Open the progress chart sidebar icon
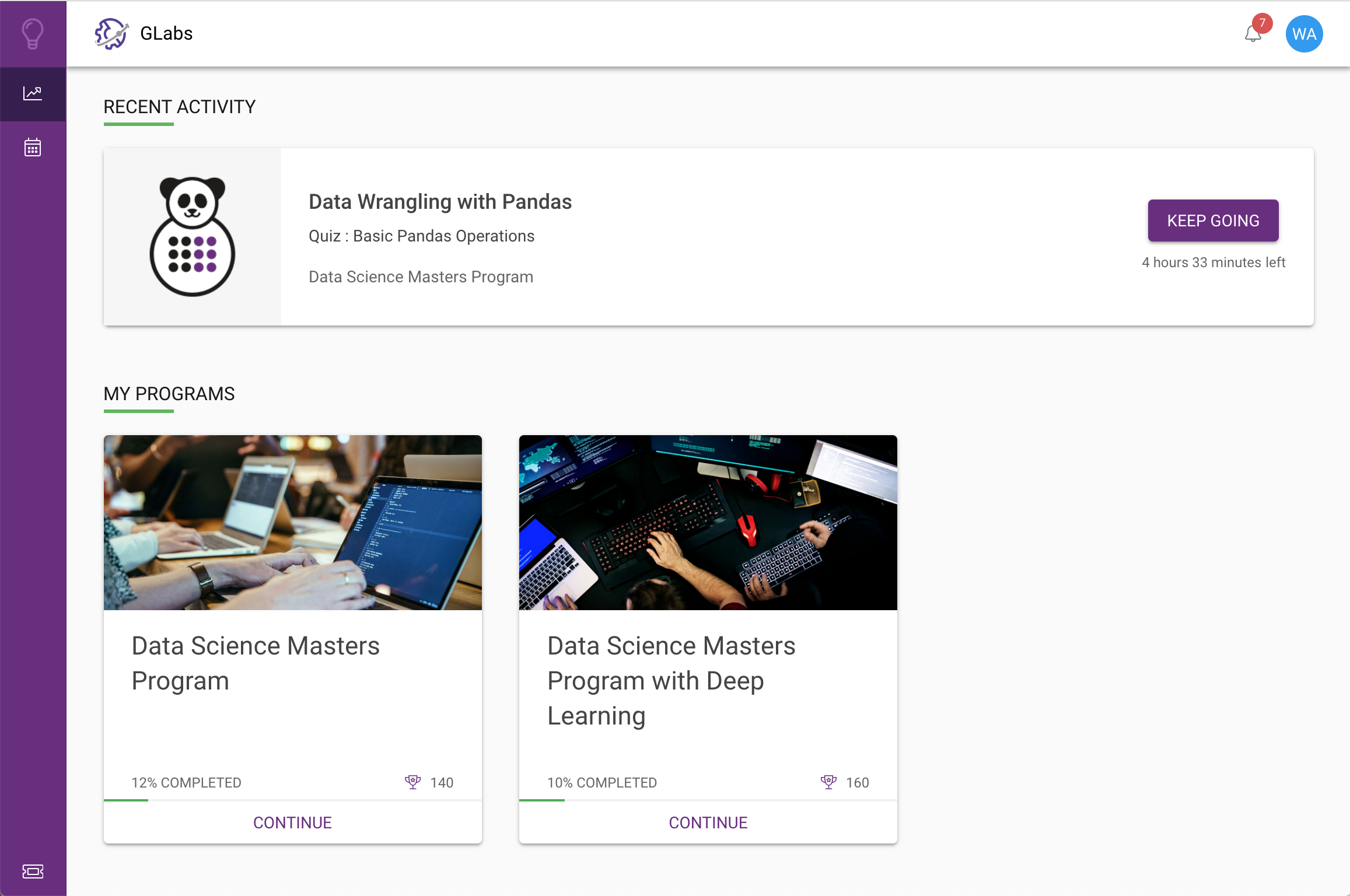The image size is (1350, 896). (x=33, y=93)
